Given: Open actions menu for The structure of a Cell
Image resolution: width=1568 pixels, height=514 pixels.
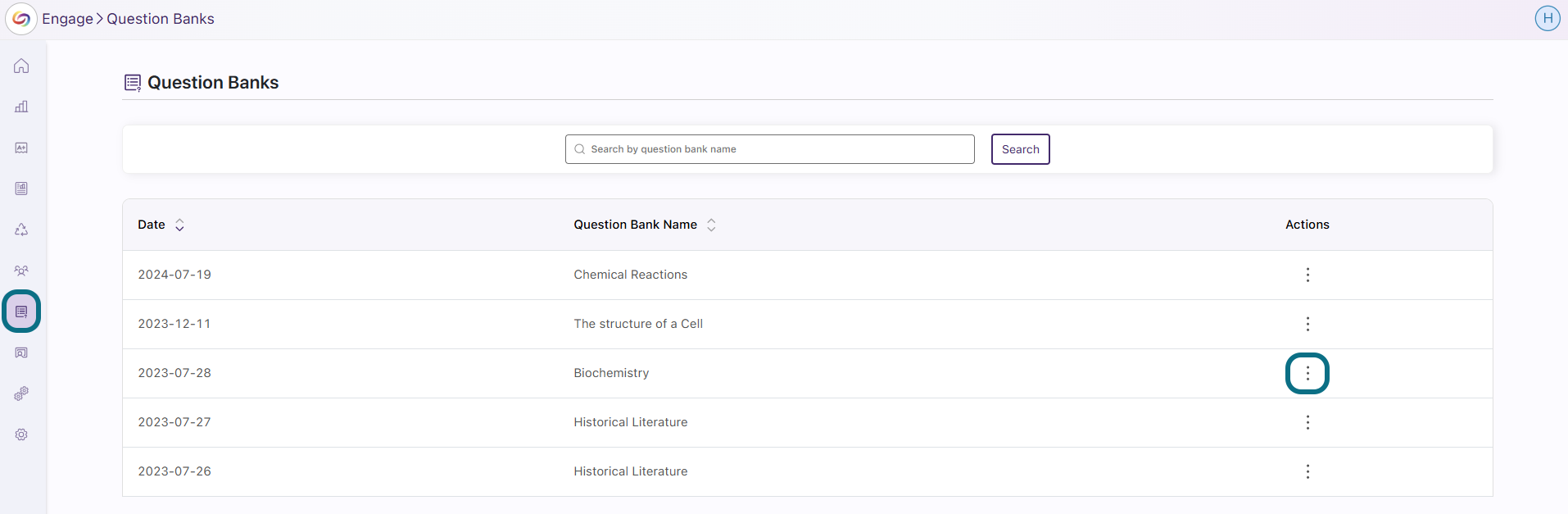Looking at the screenshot, I should pyautogui.click(x=1307, y=324).
